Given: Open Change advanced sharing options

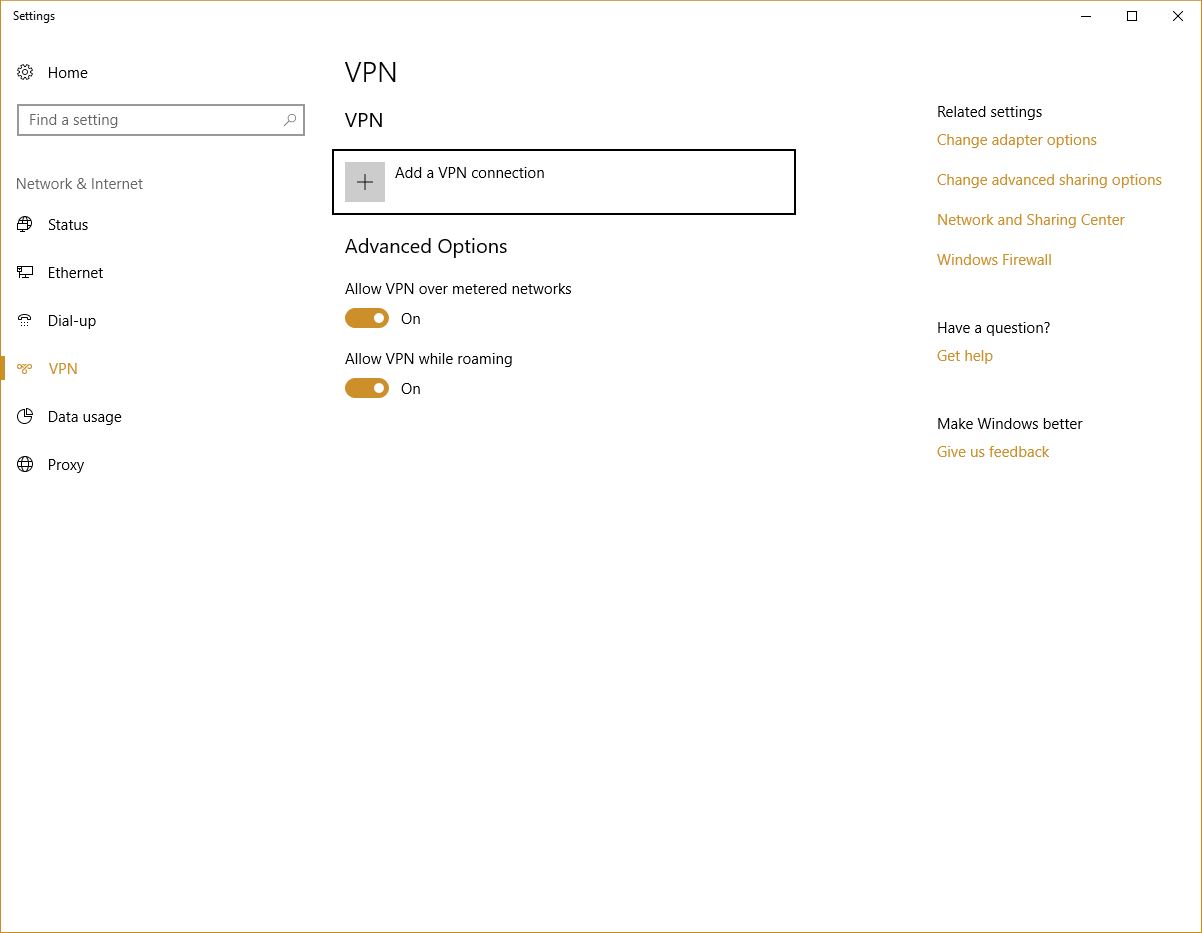Looking at the screenshot, I should click(1049, 179).
